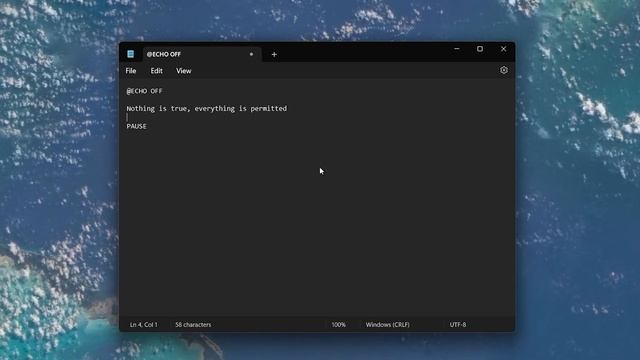Open the Edit menu
Image resolution: width=640 pixels, height=360 pixels.
[x=156, y=71]
